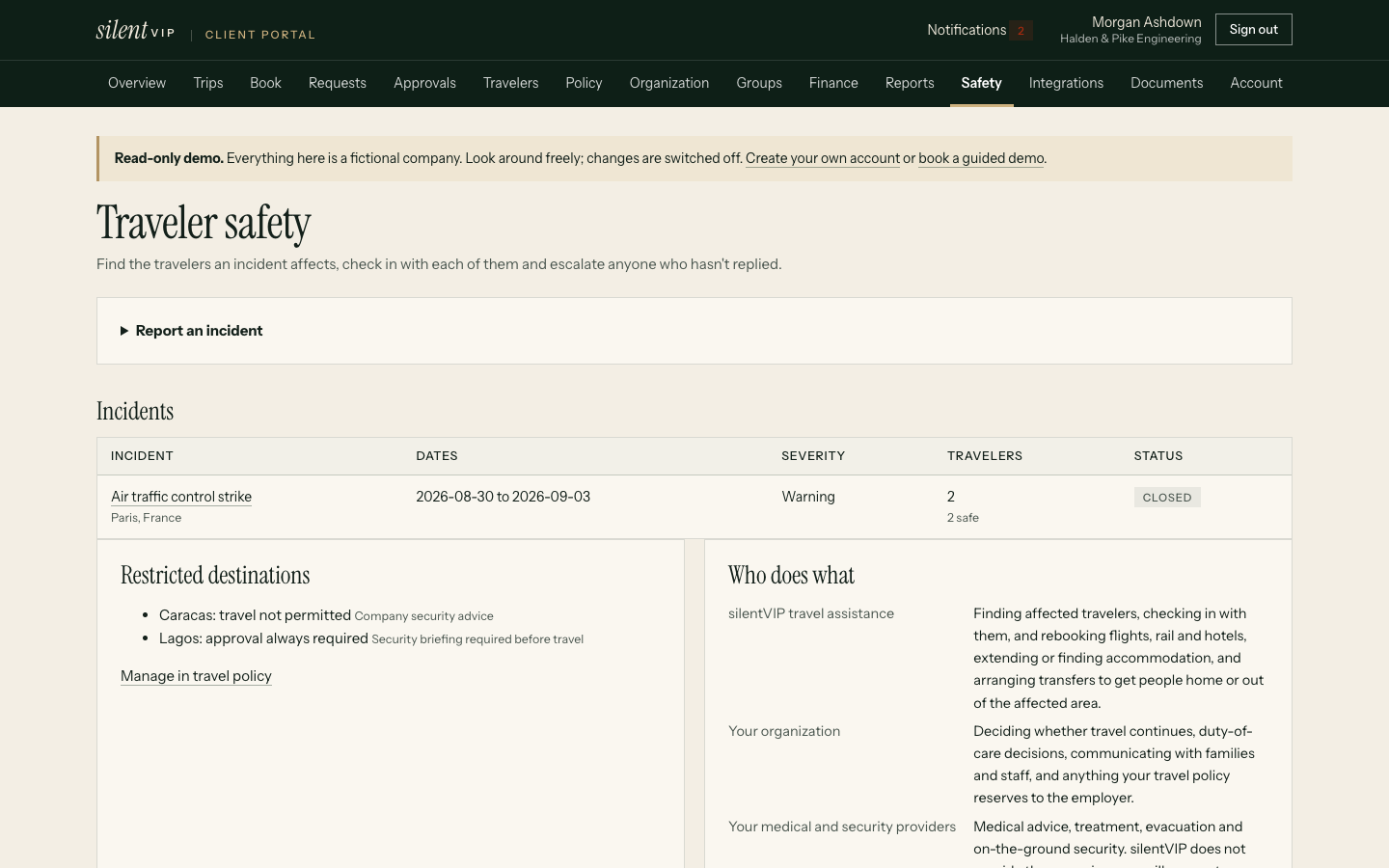This screenshot has width=1389, height=868.
Task: Go to the Organization tab
Action: tap(669, 83)
